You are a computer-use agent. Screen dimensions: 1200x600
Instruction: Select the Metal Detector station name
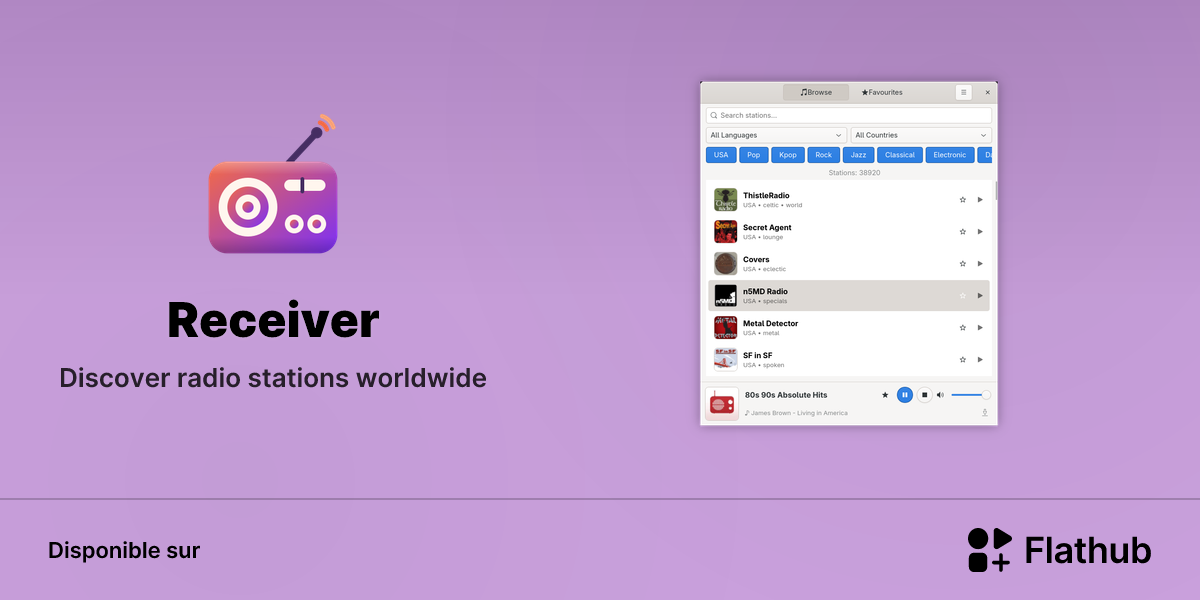771,324
